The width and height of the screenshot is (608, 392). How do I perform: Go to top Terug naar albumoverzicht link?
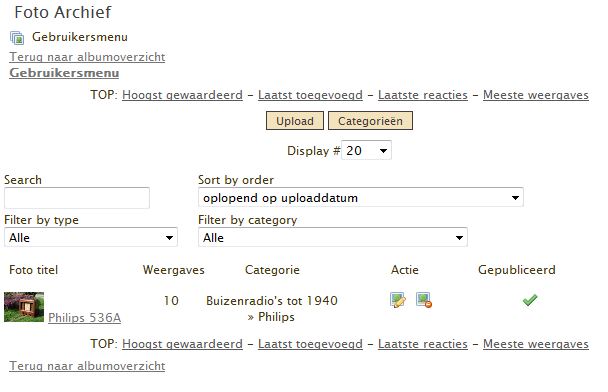(x=87, y=57)
